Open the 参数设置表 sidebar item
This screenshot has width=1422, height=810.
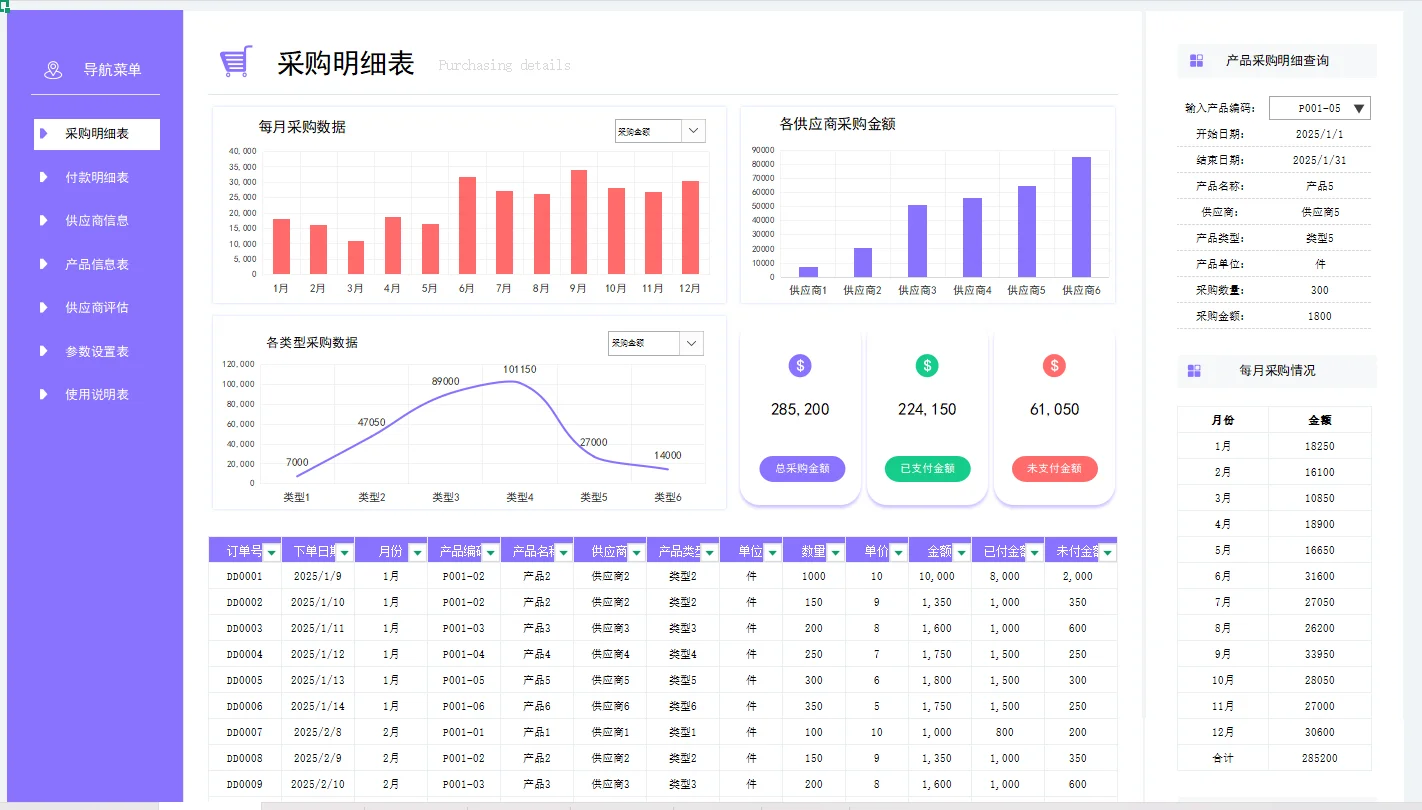95,351
